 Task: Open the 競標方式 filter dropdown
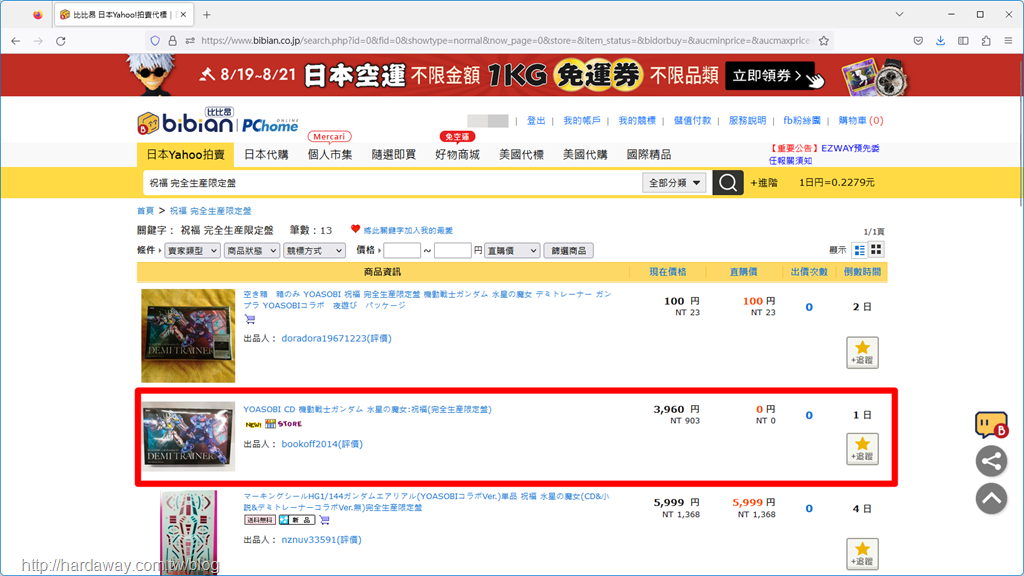(x=314, y=250)
